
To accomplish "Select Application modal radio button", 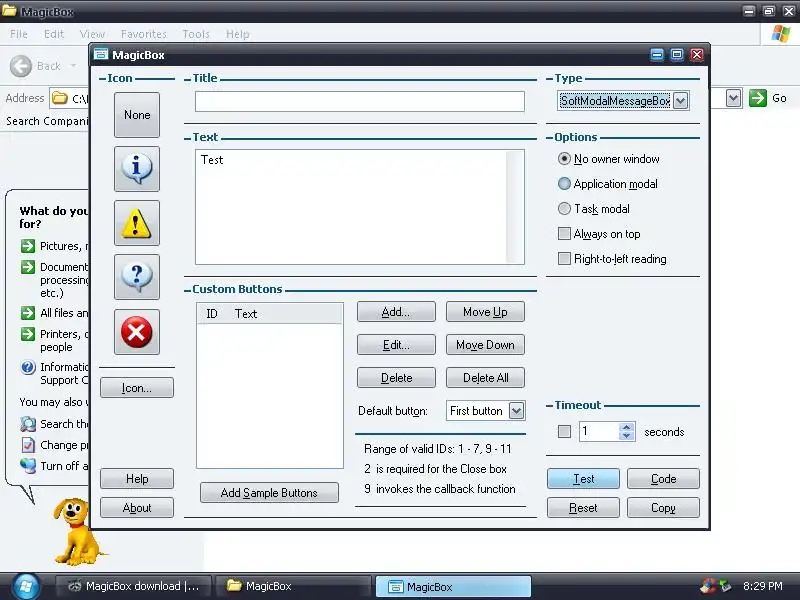I will point(564,184).
